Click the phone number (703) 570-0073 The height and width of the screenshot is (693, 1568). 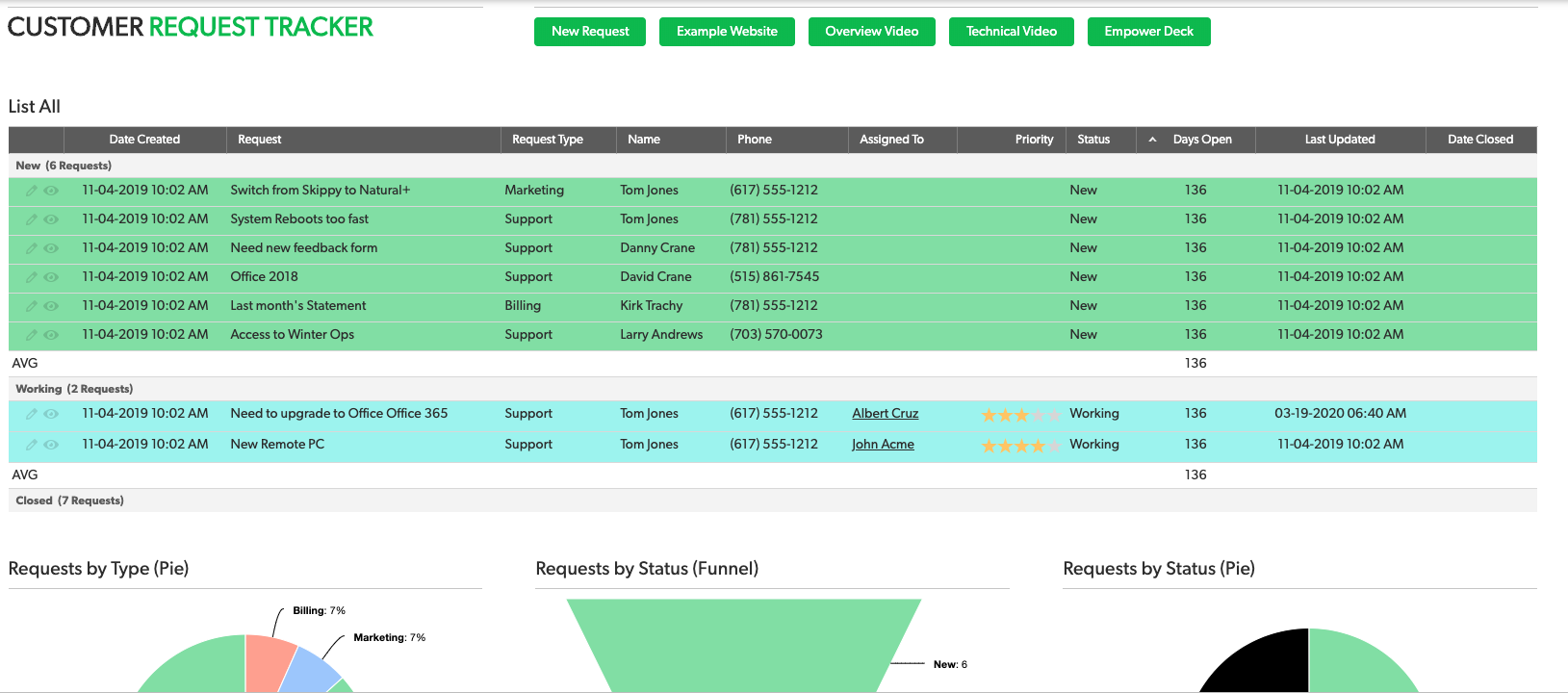pyautogui.click(x=776, y=335)
